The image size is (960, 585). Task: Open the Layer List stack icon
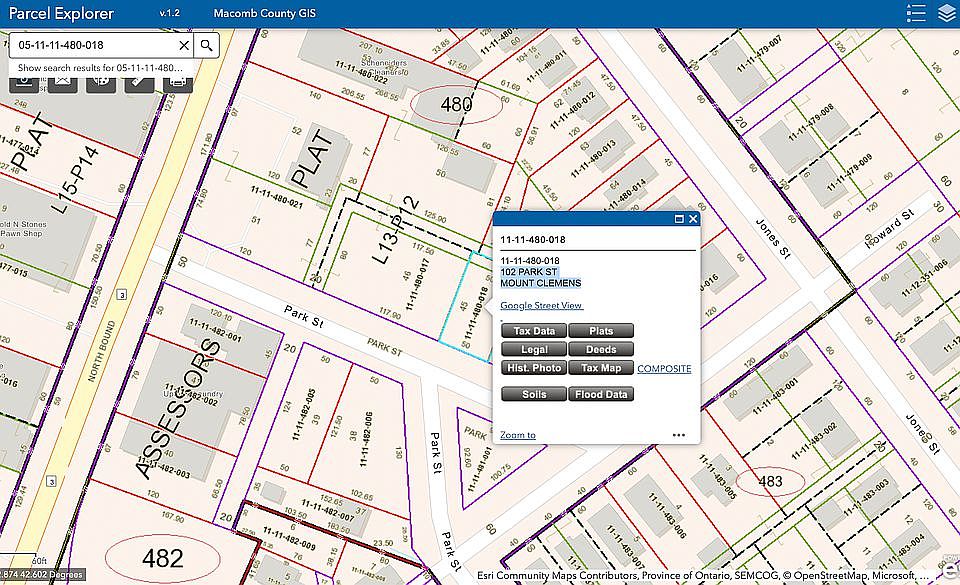tap(947, 13)
